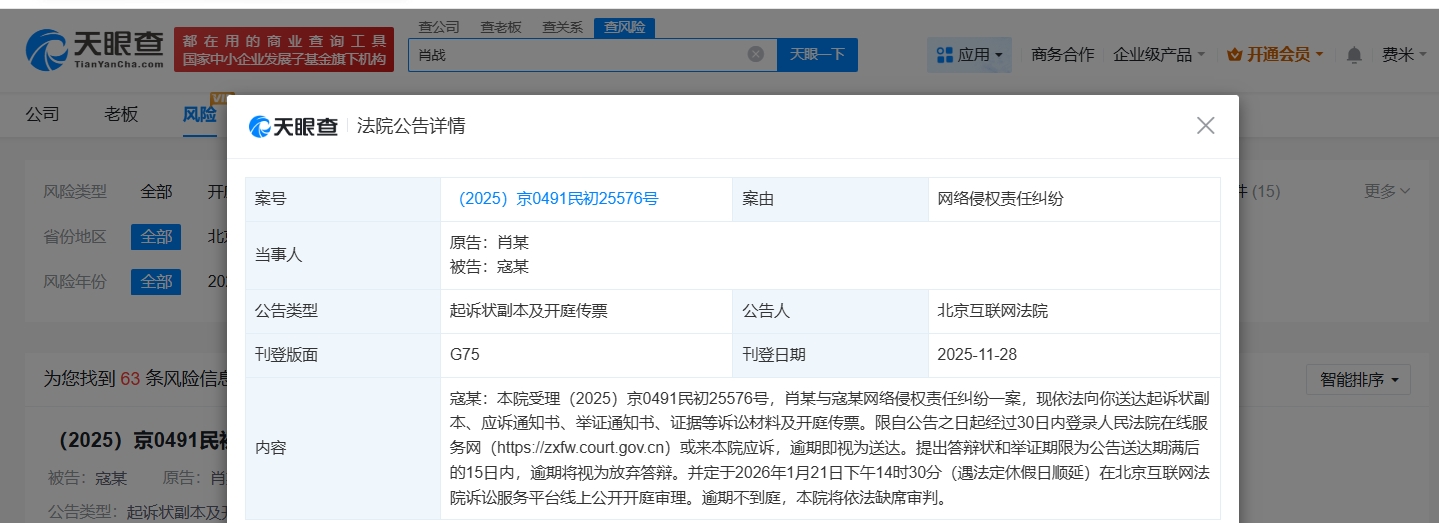Image resolution: width=1439 pixels, height=523 pixels.
Task: Switch to the 查公司 search tab
Action: pos(438,27)
